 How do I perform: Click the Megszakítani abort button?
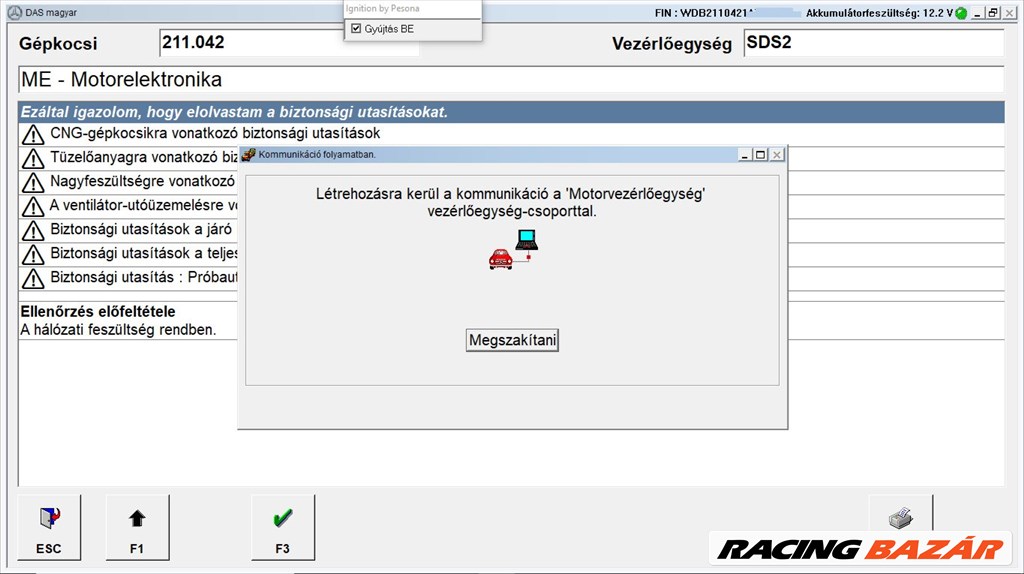512,340
